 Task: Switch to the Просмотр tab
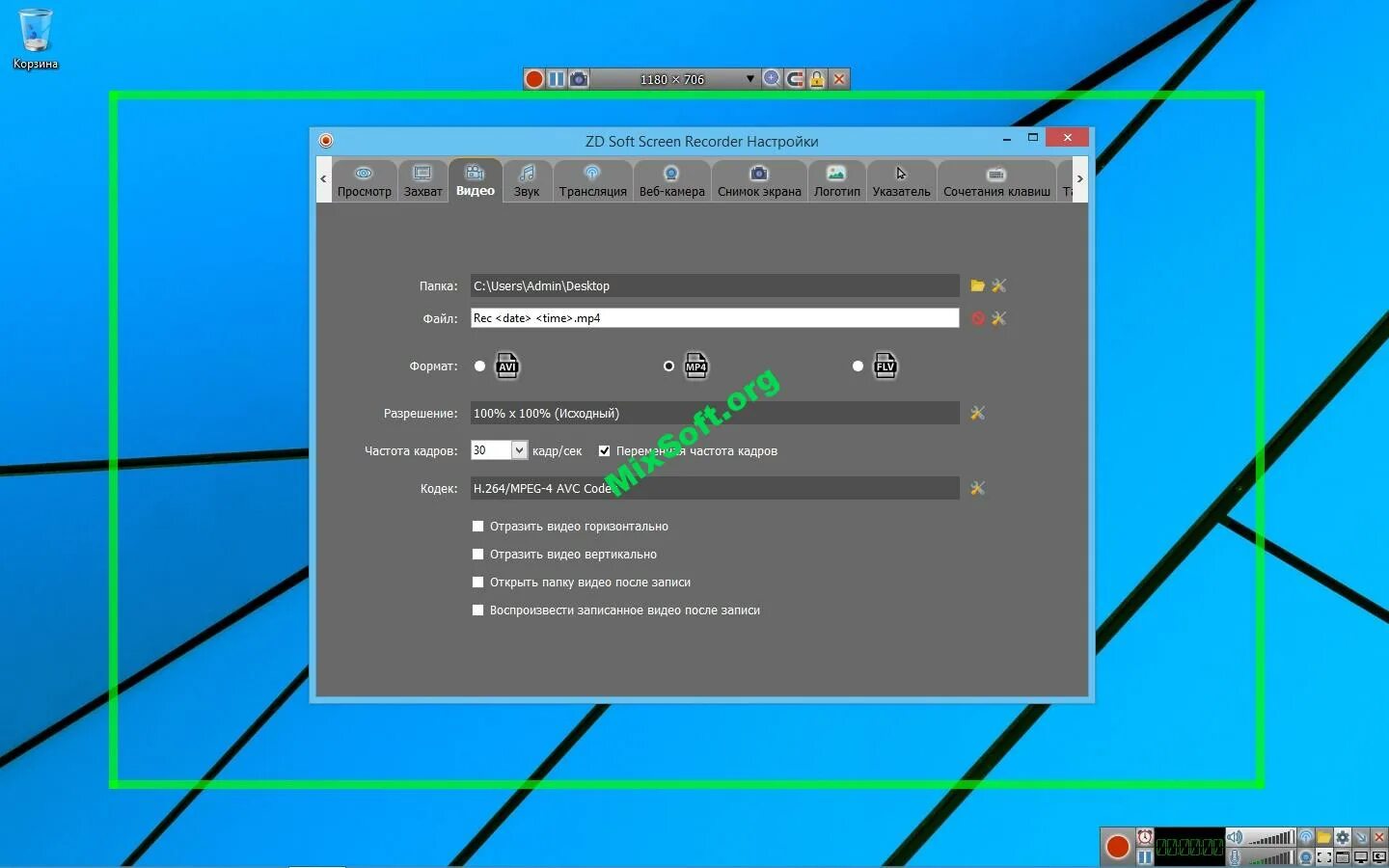tap(365, 181)
